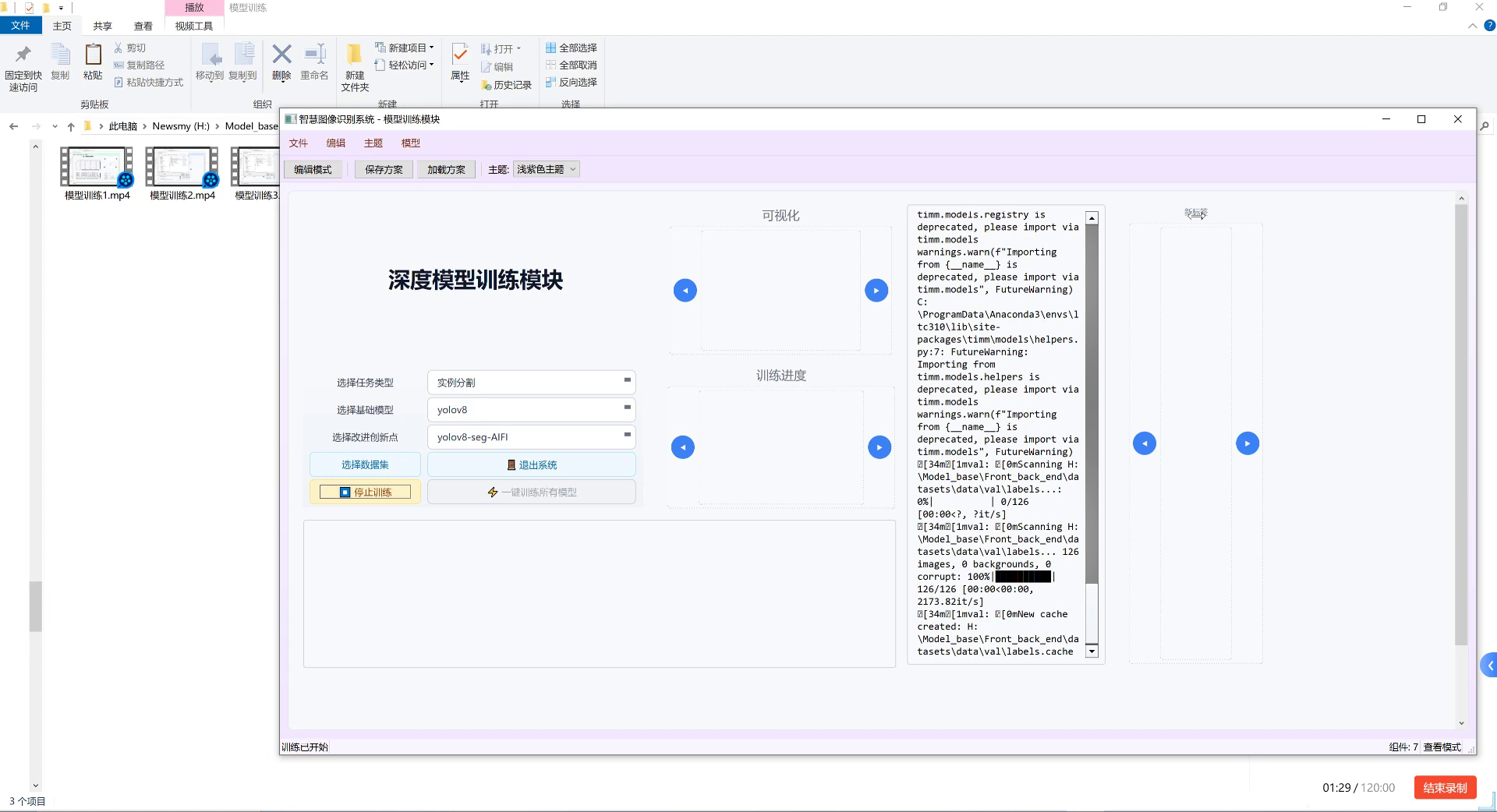Viewport: 1497px width, 812px height.
Task: Open 文件 menu in training module window
Action: coord(299,143)
